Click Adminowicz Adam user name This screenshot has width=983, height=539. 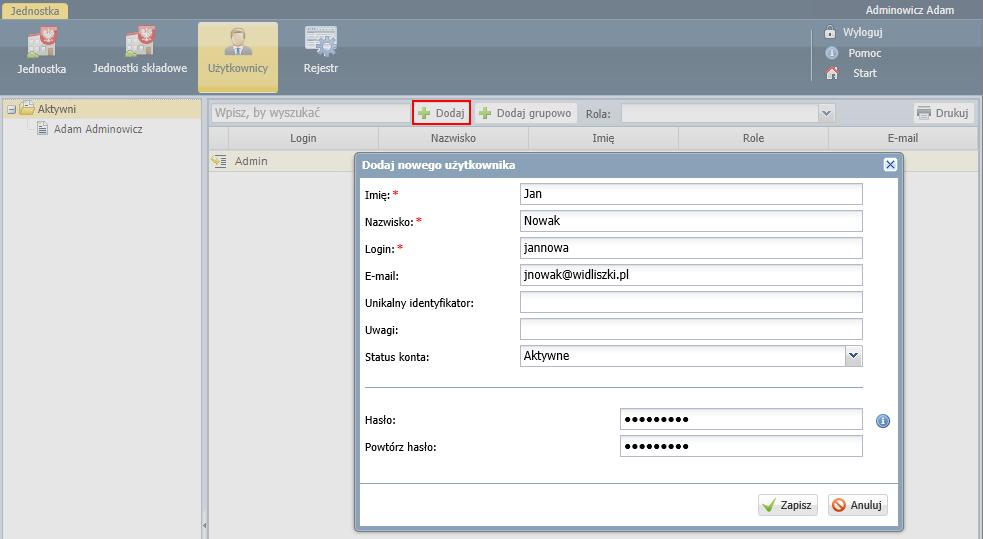click(910, 10)
